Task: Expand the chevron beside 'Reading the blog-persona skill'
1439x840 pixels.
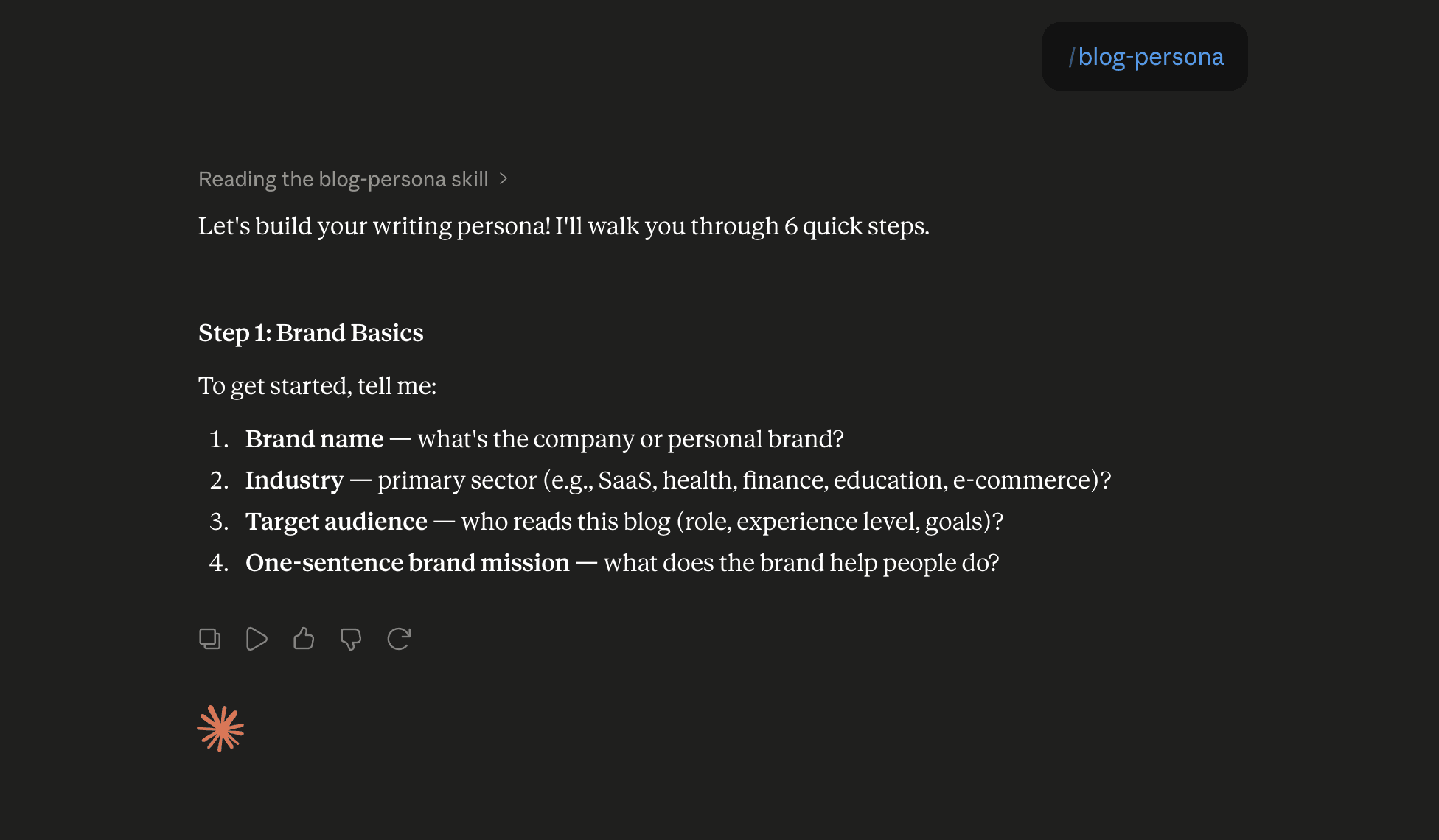Action: (504, 179)
